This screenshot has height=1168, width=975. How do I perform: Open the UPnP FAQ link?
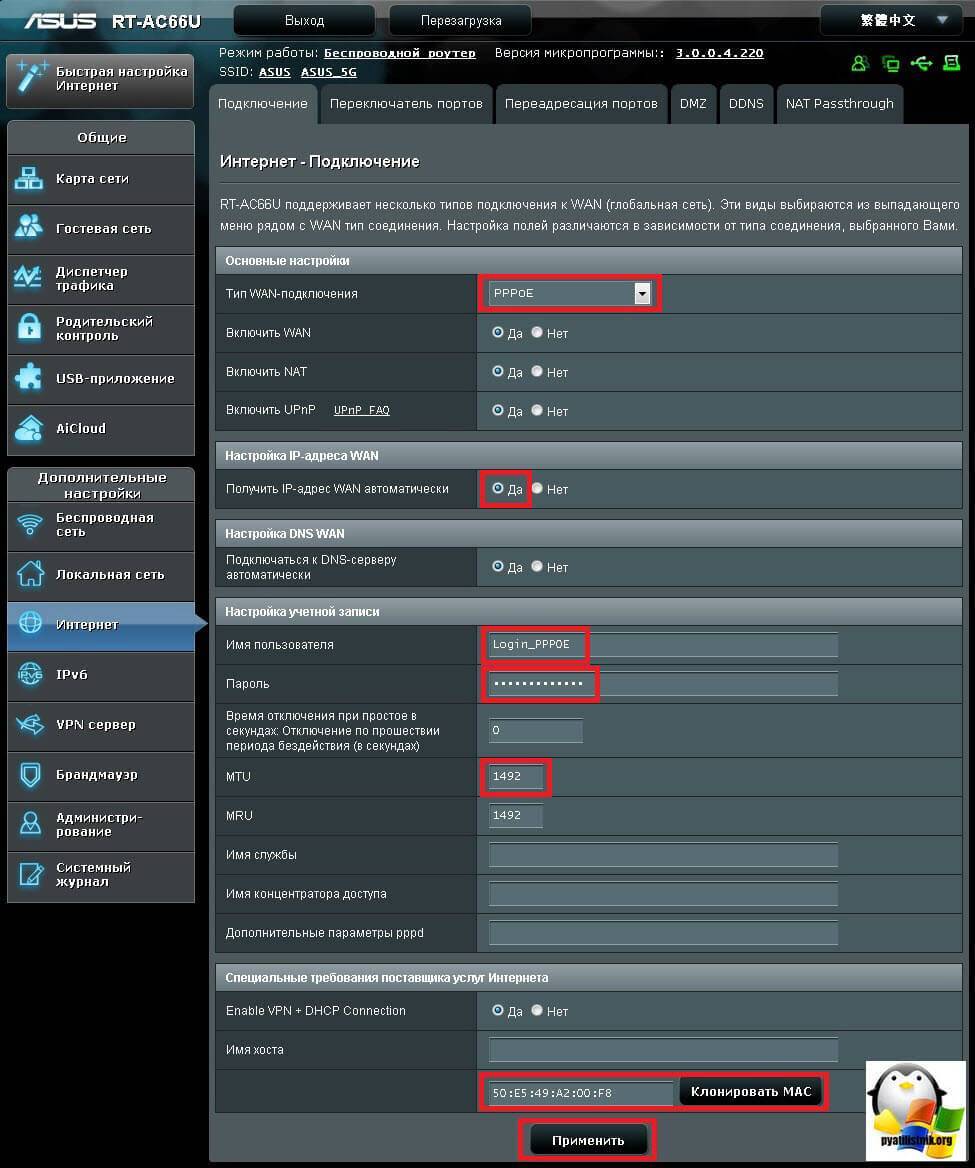click(x=361, y=410)
